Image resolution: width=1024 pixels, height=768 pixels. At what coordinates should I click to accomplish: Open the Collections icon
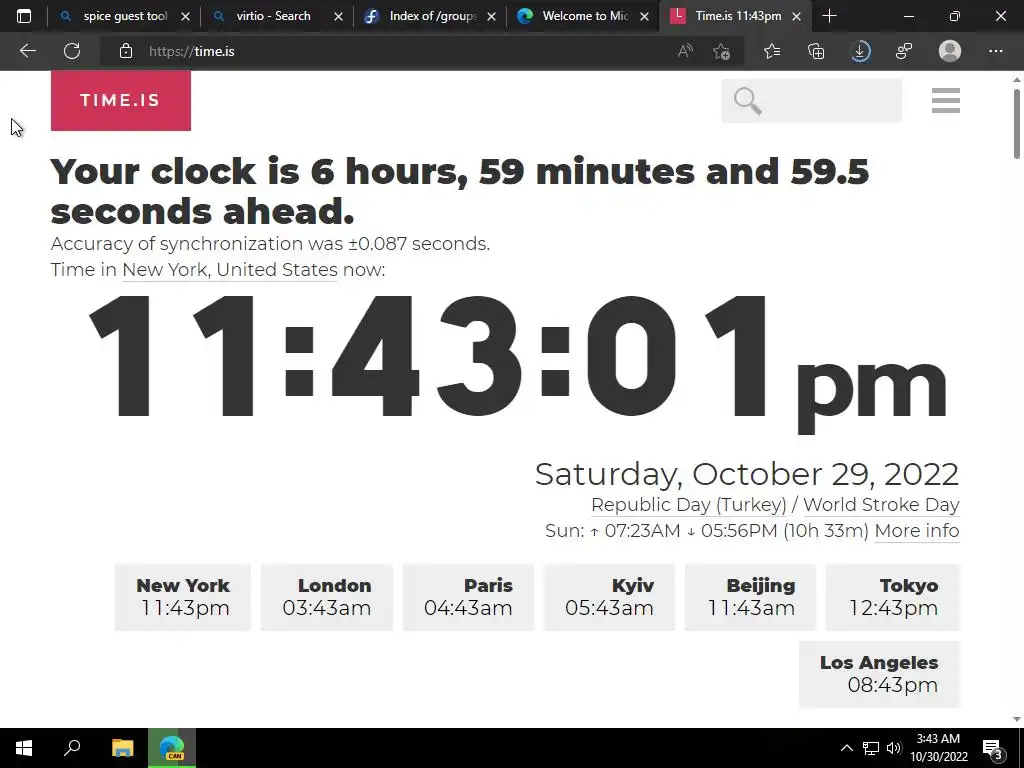[x=816, y=51]
